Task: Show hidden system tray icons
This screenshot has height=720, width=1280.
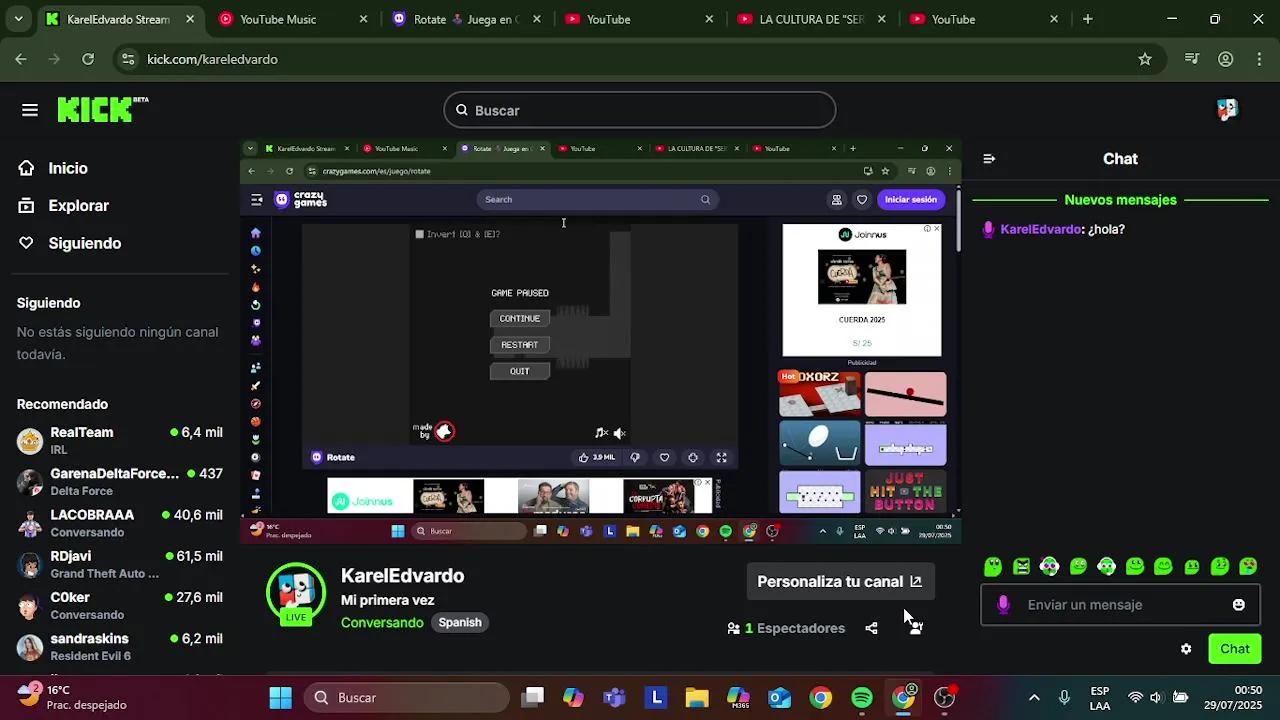Action: coord(1034,697)
